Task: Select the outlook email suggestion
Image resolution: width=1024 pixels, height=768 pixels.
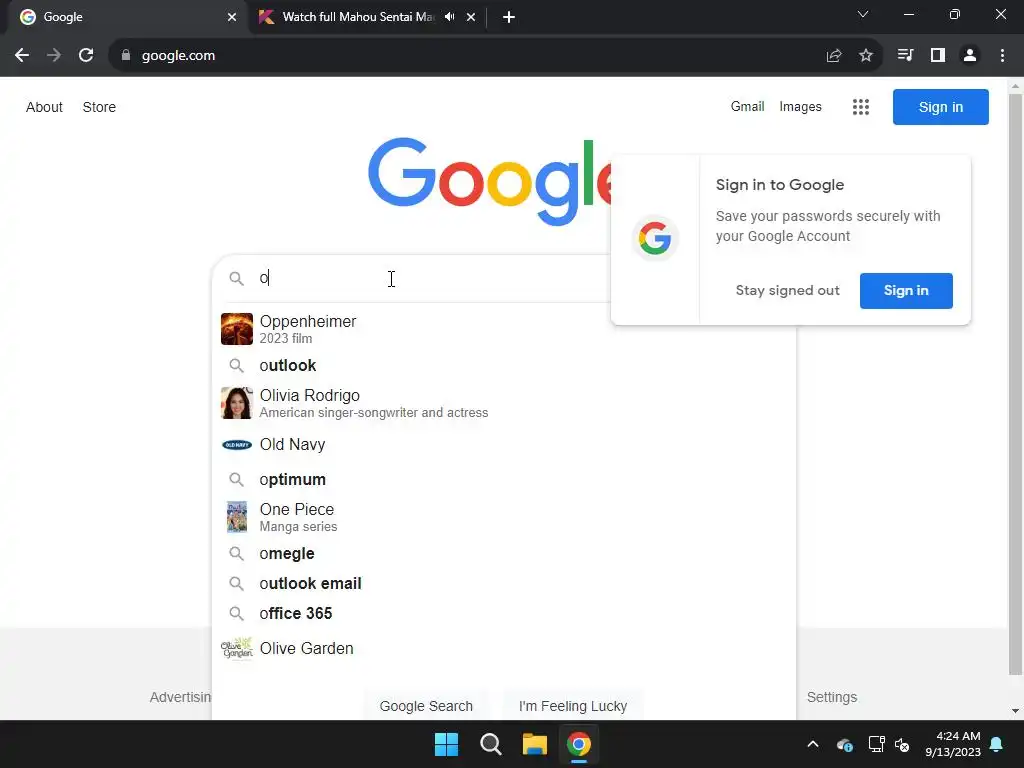Action: [x=504, y=584]
